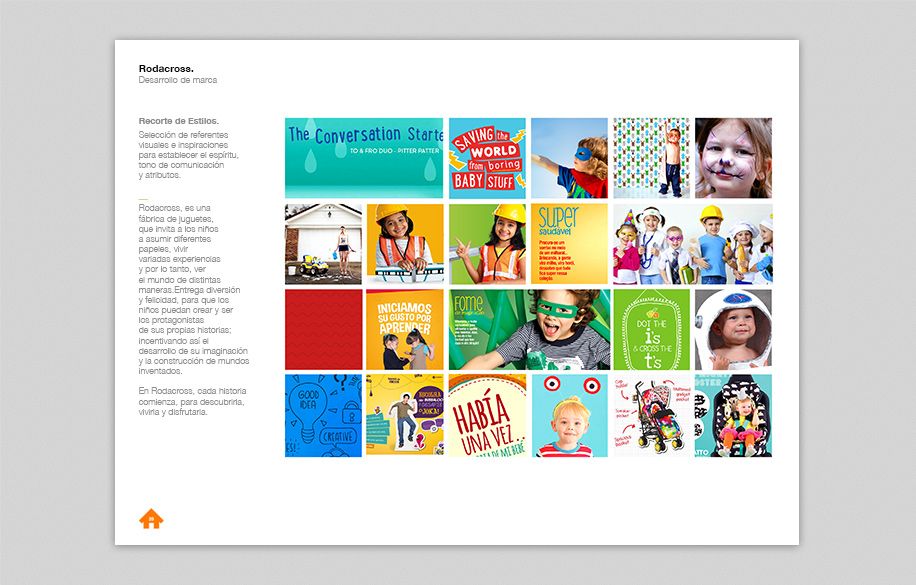Open the cat face-paint girl photo
The height and width of the screenshot is (585, 916).
click(x=734, y=158)
